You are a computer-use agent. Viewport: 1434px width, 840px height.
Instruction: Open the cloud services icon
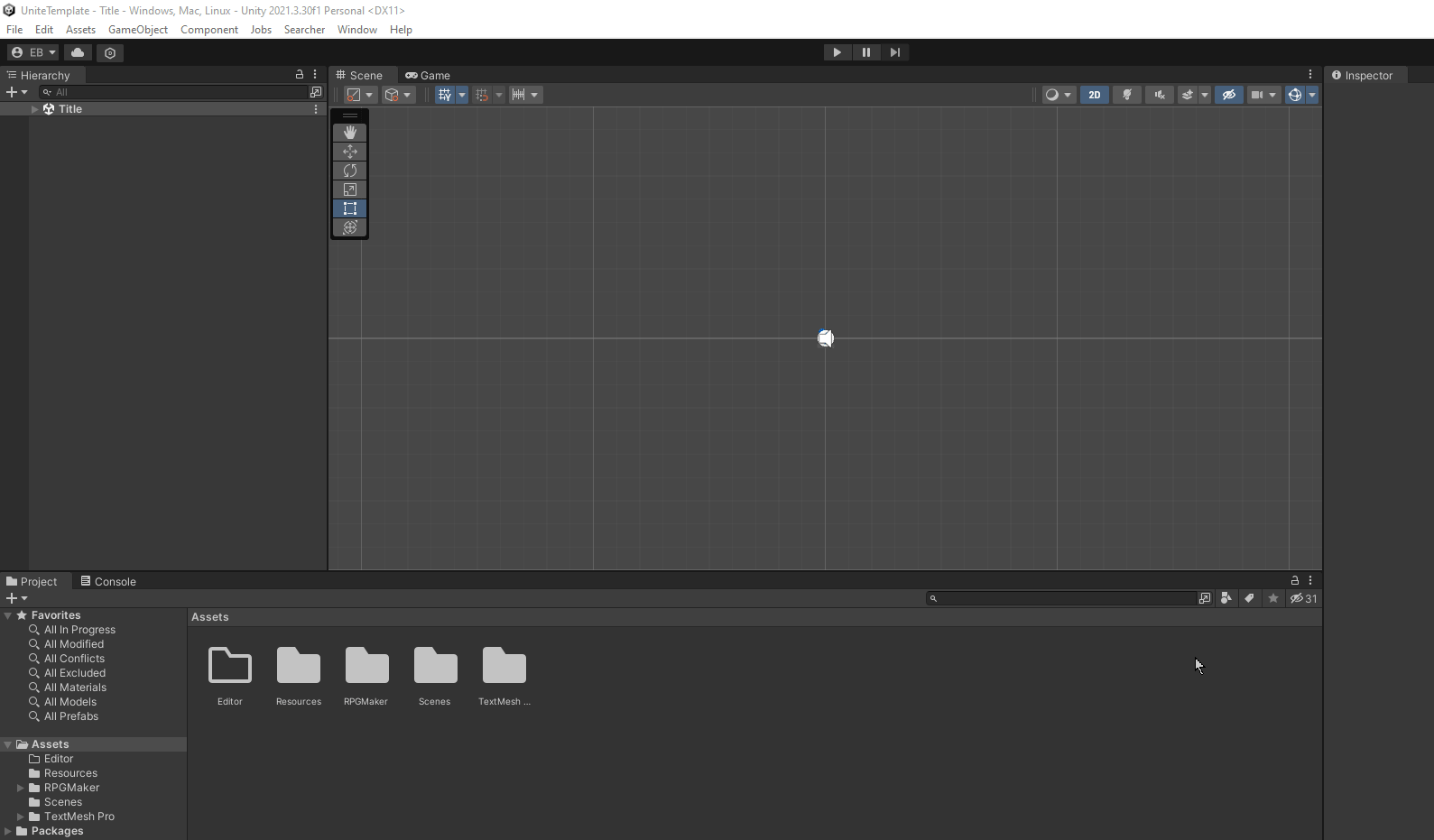click(x=78, y=52)
